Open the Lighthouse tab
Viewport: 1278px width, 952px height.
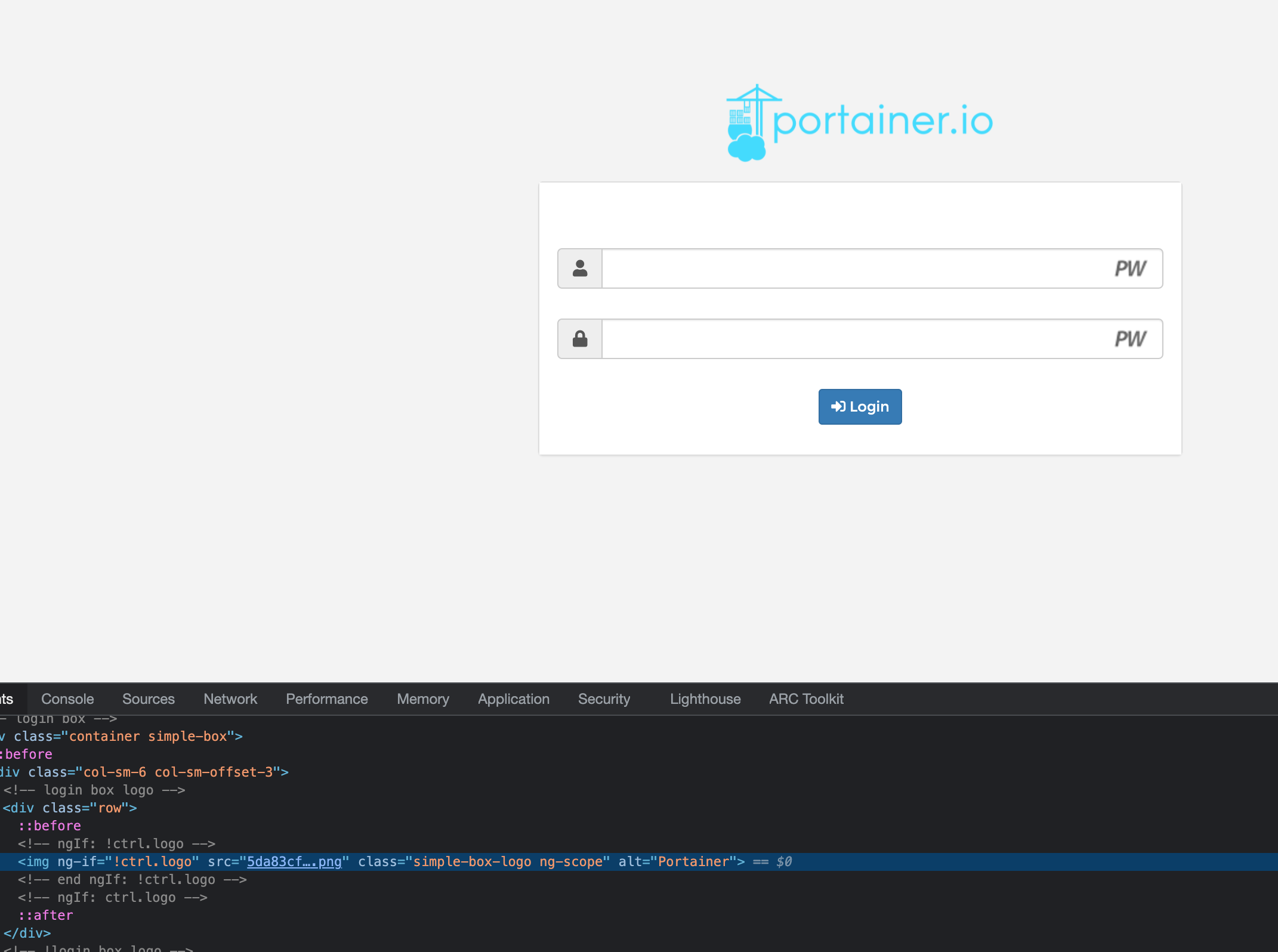pyautogui.click(x=705, y=698)
